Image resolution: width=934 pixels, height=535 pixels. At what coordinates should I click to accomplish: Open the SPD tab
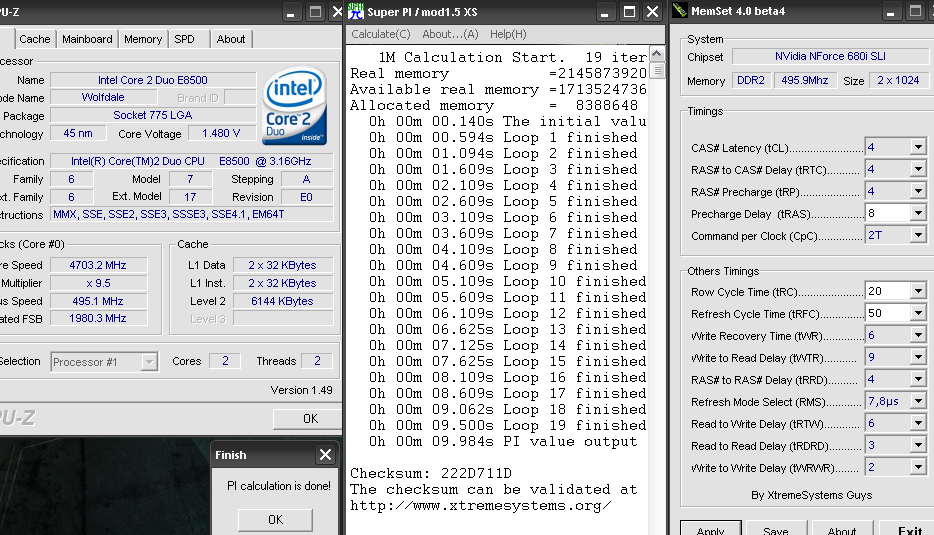pos(184,39)
